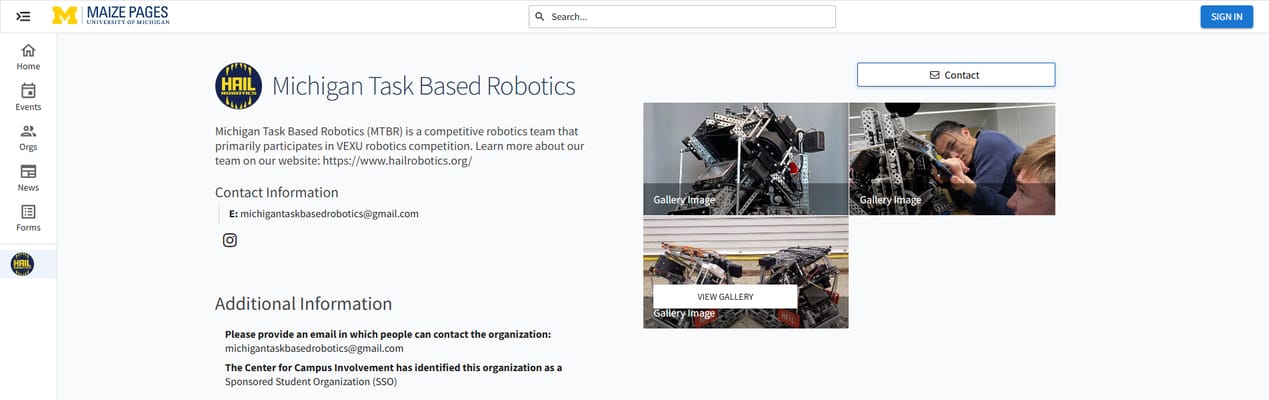This screenshot has width=1269, height=400.
Task: Click the hailrobotics.org website URL text
Action: (397, 160)
